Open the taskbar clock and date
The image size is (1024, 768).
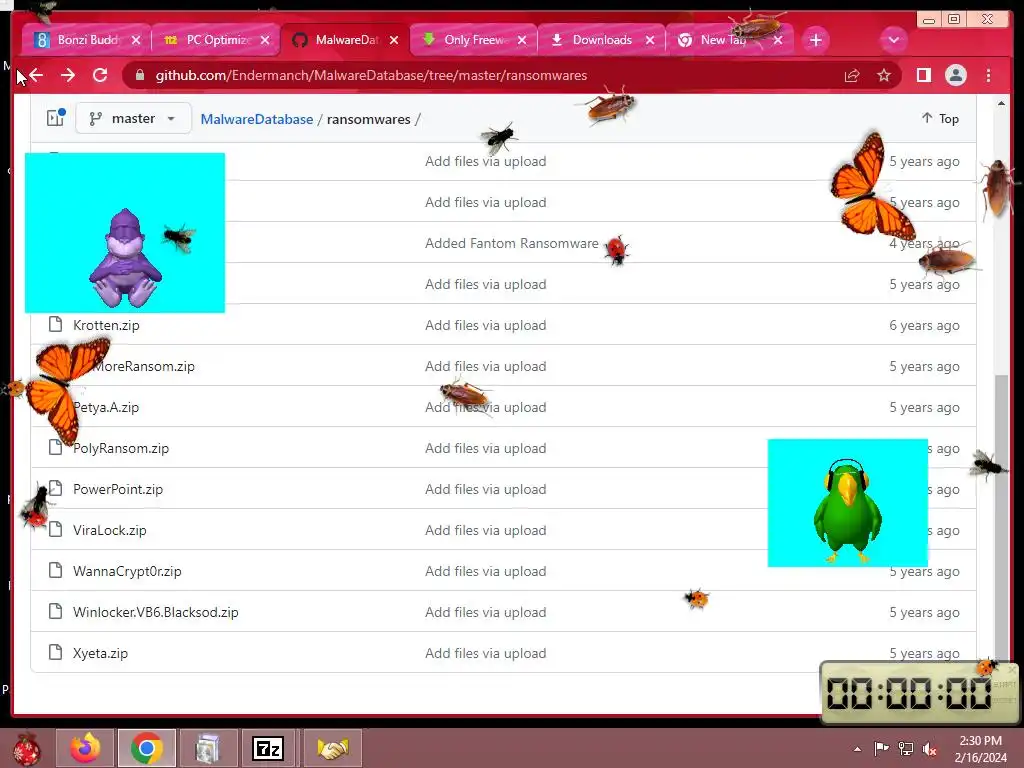click(980, 749)
